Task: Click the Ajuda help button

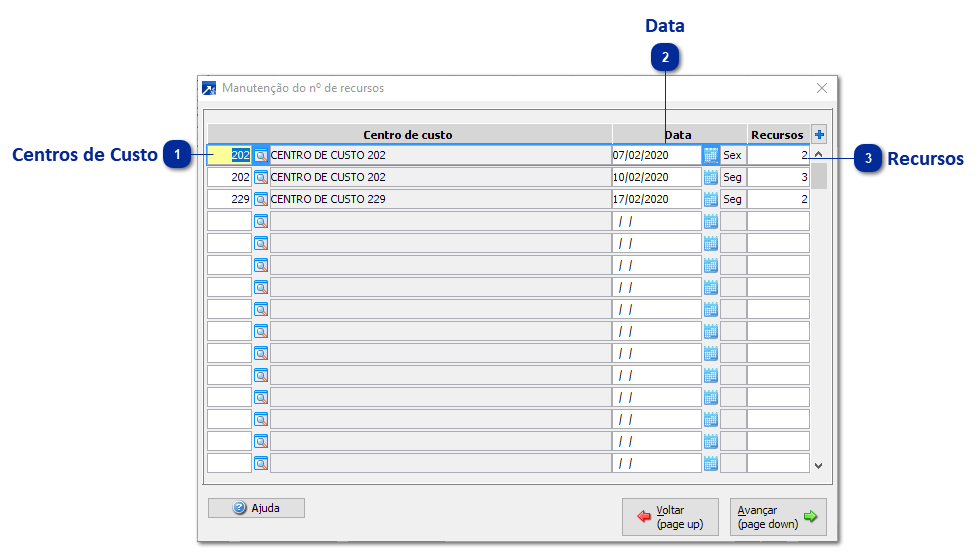Action: click(x=256, y=508)
